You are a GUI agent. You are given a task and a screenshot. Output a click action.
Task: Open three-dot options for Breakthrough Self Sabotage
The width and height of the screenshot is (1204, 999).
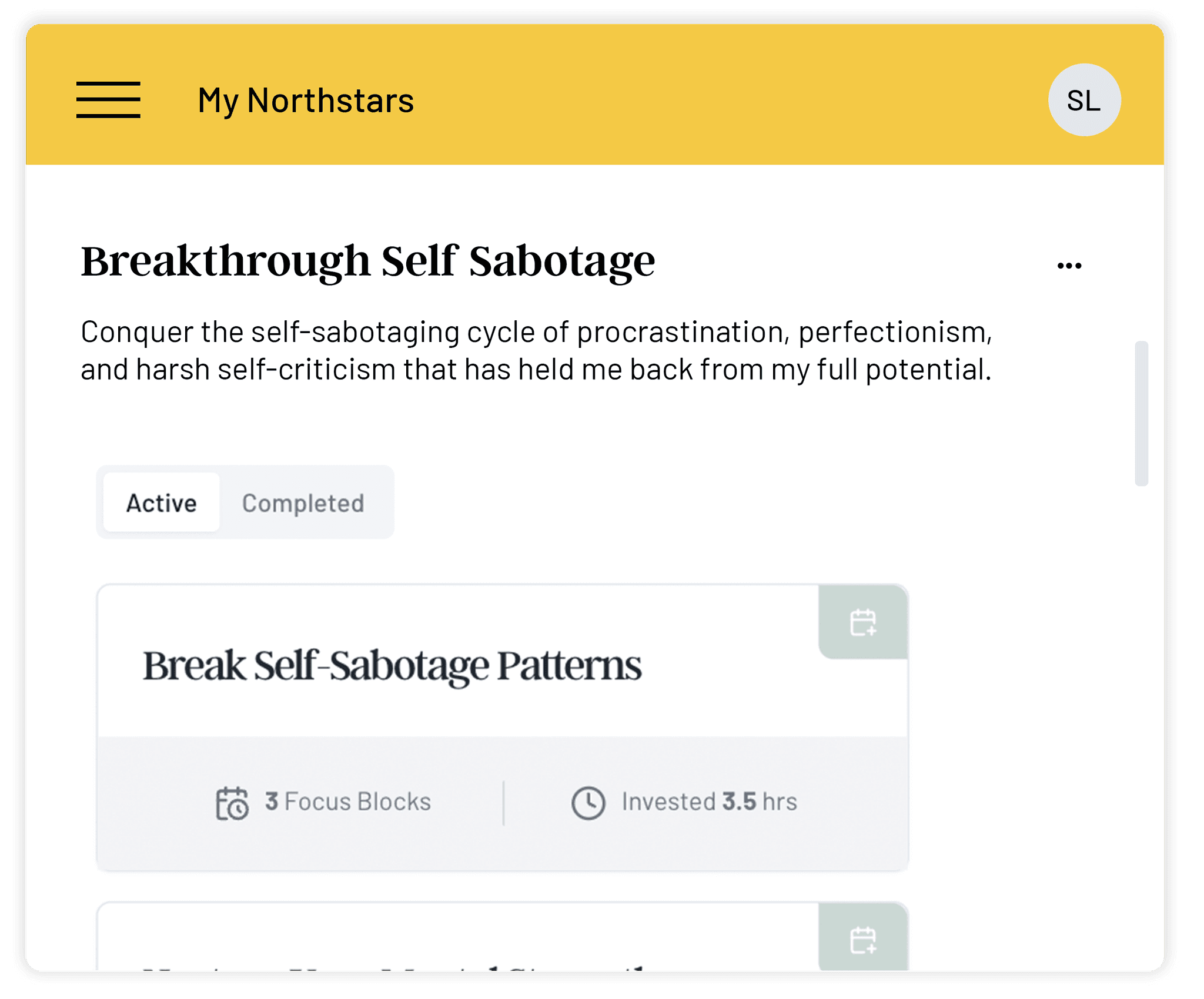1069,266
